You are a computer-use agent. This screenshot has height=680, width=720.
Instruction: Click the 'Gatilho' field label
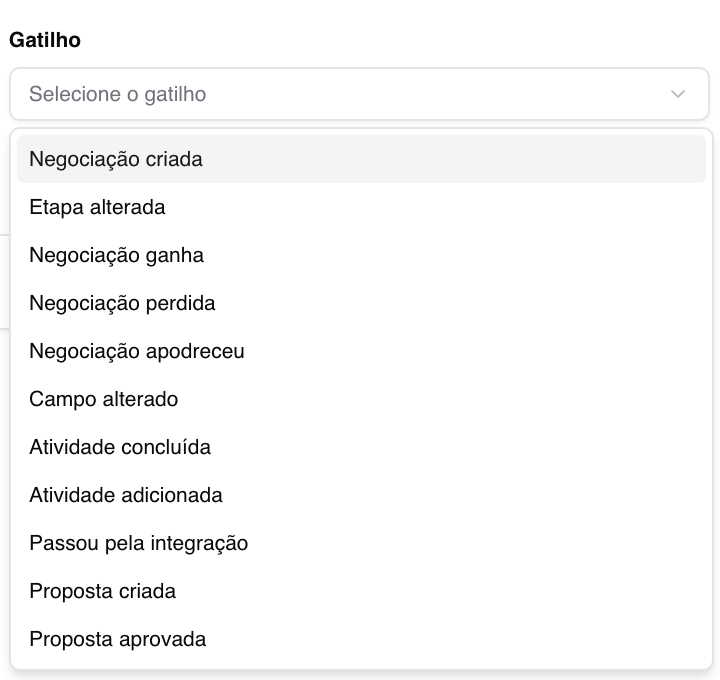(x=45, y=40)
